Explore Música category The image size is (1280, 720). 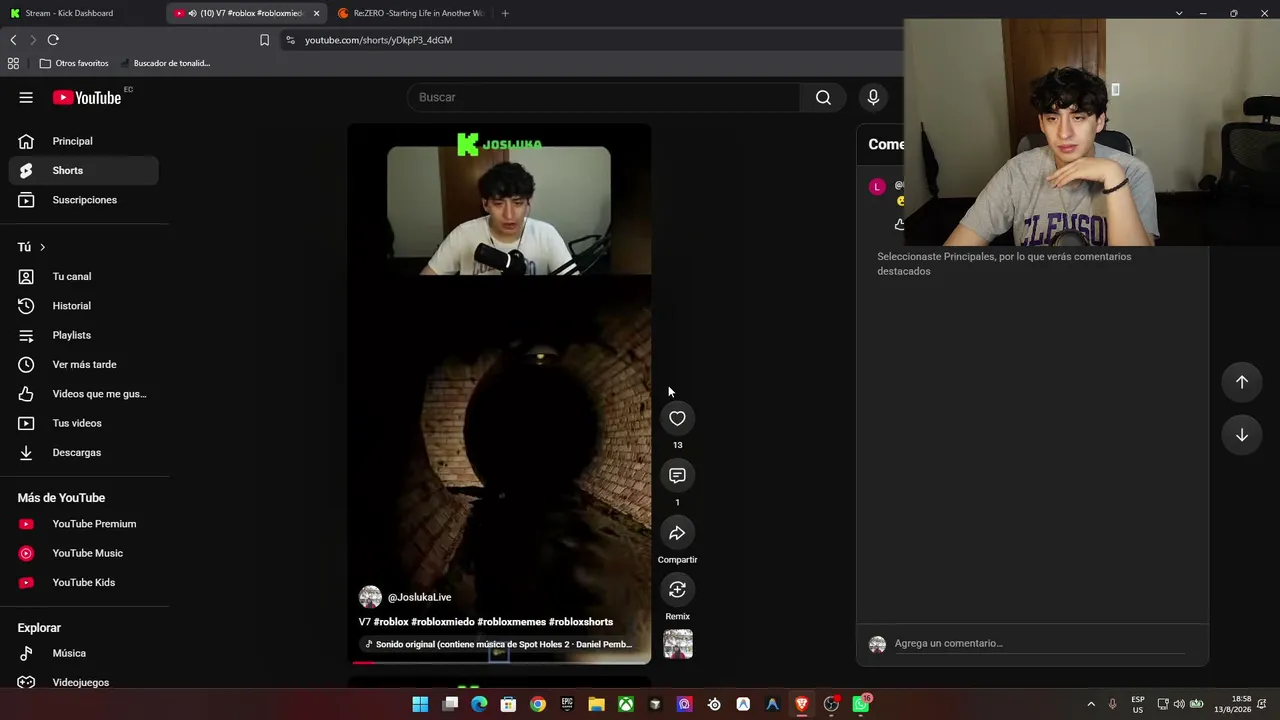84,653
